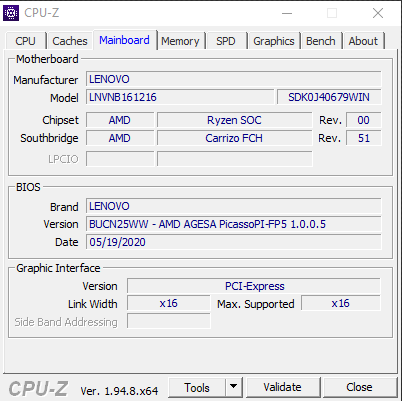Click the Model LNVNB161216 field
Screen dimensions: 402x401
click(180, 97)
